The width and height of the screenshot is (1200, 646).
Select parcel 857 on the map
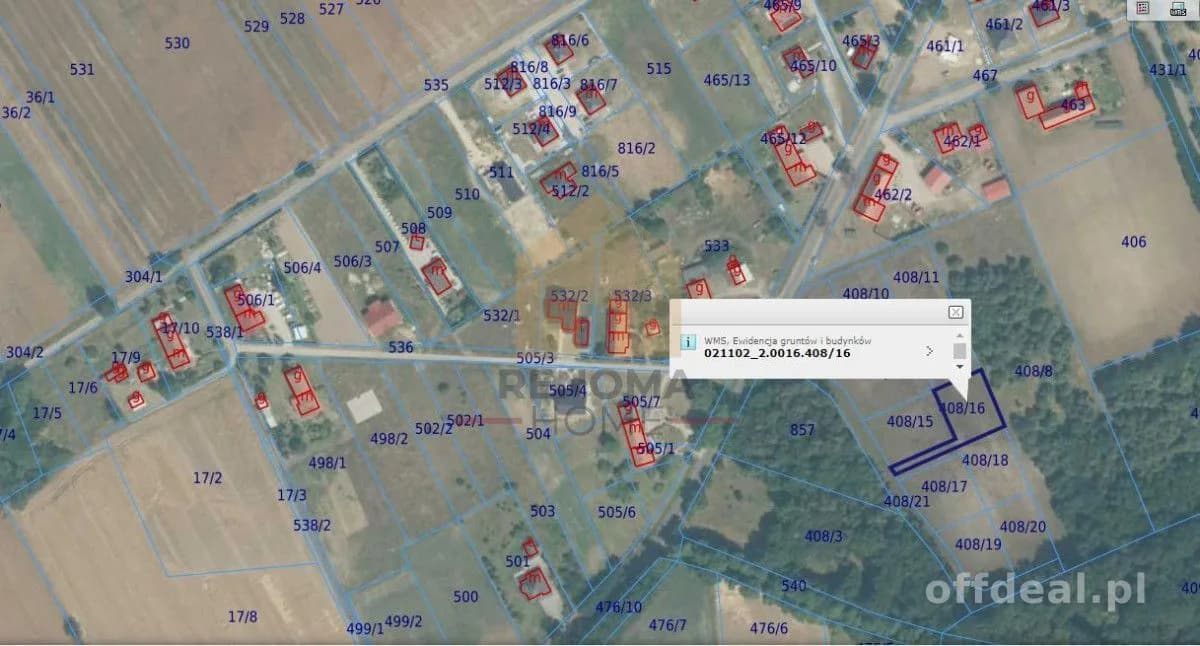pyautogui.click(x=802, y=430)
